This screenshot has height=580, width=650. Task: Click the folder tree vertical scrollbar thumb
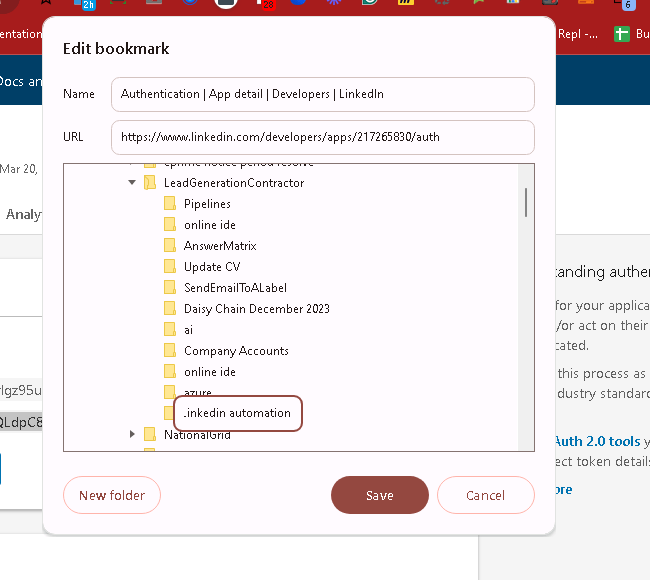pos(526,202)
